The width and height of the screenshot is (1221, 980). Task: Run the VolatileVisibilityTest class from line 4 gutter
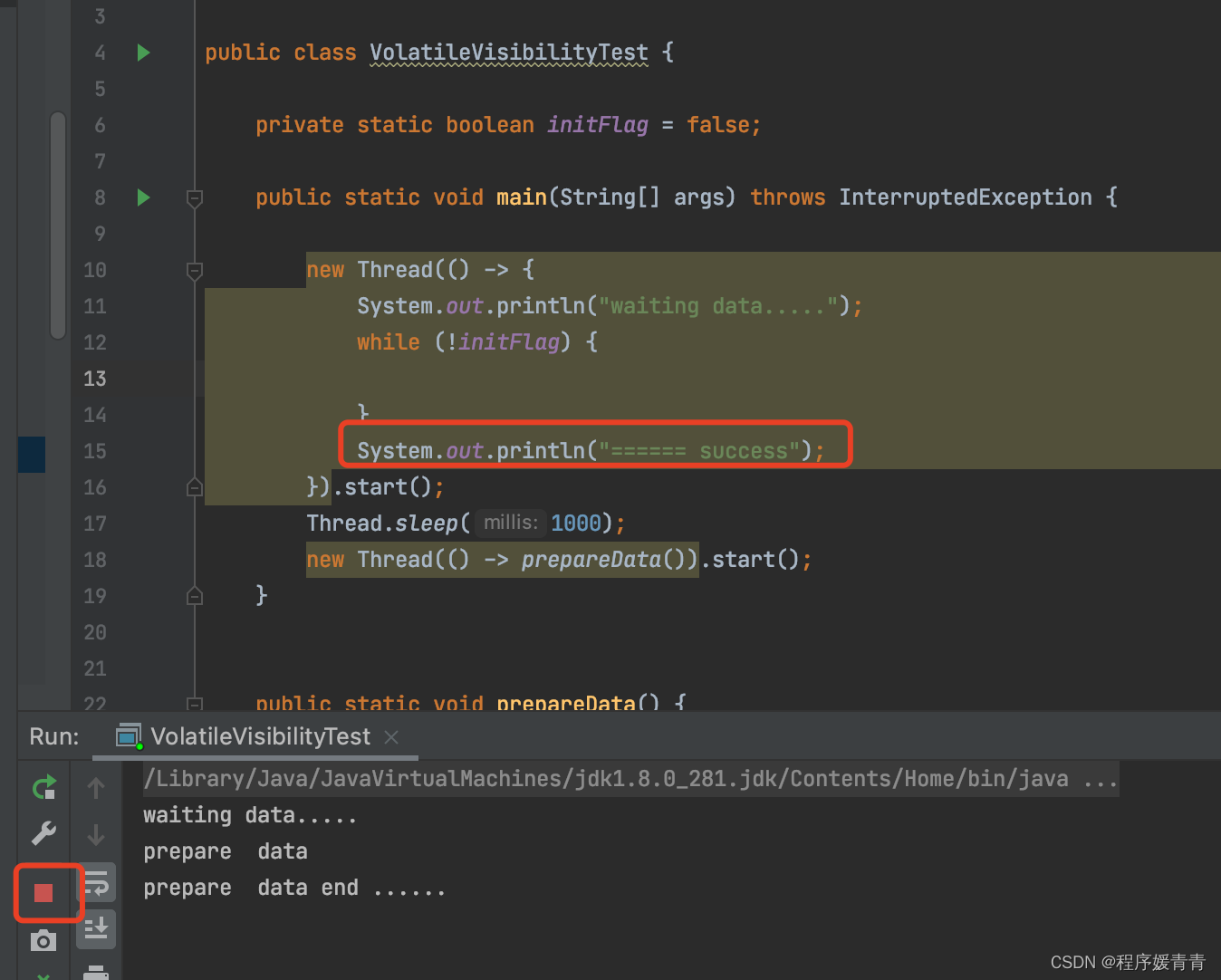tap(143, 53)
